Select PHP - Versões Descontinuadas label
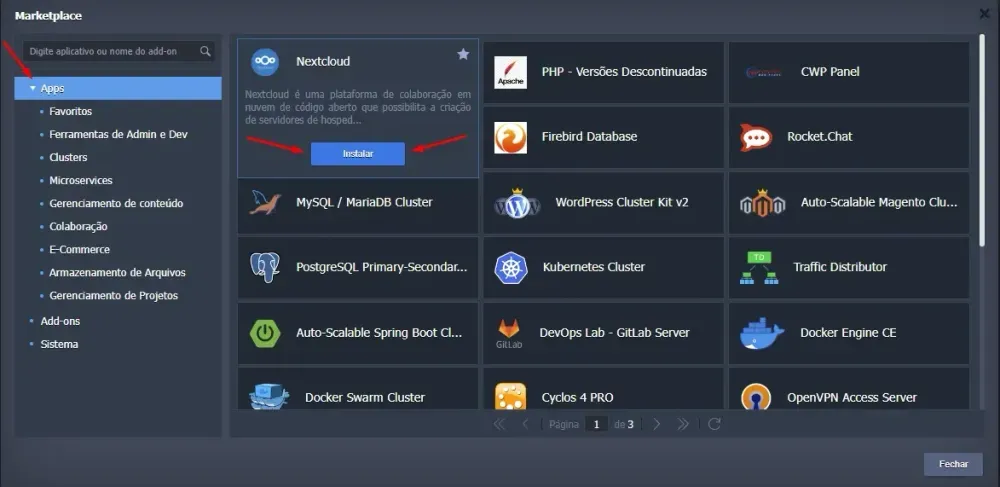1000x487 pixels. pos(624,72)
